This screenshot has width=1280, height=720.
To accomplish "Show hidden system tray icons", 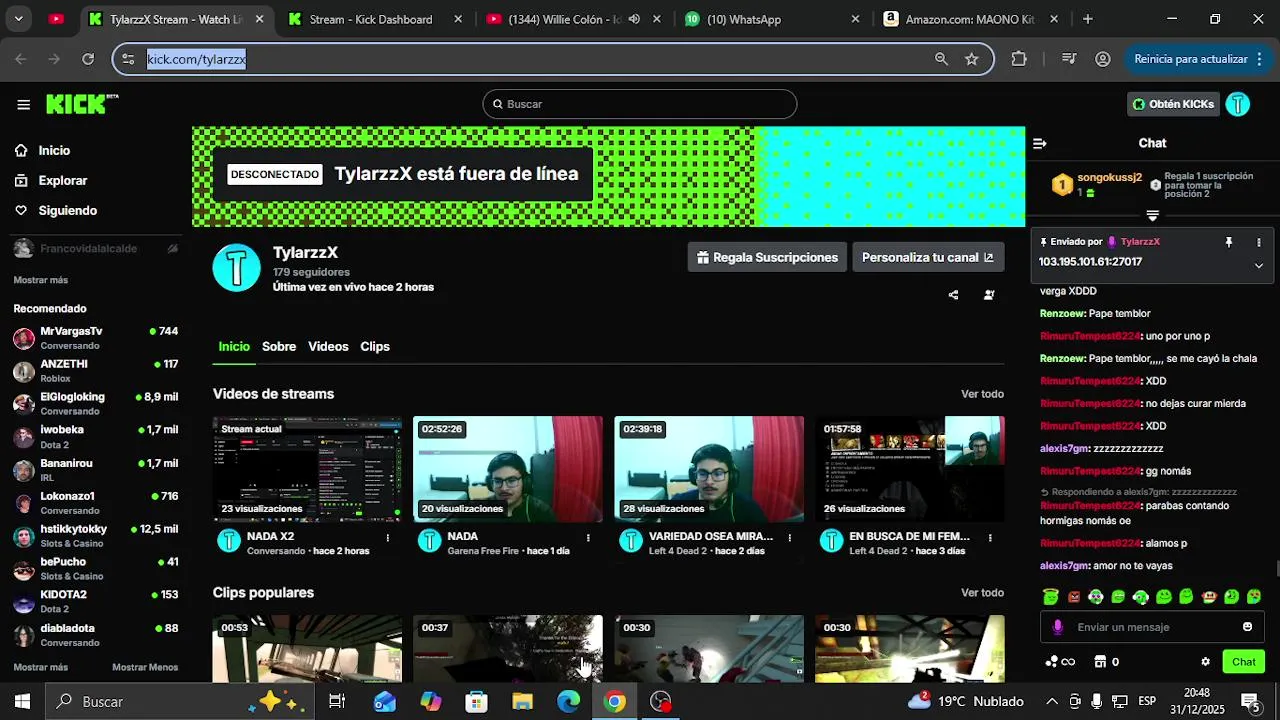I will pos(1052,701).
